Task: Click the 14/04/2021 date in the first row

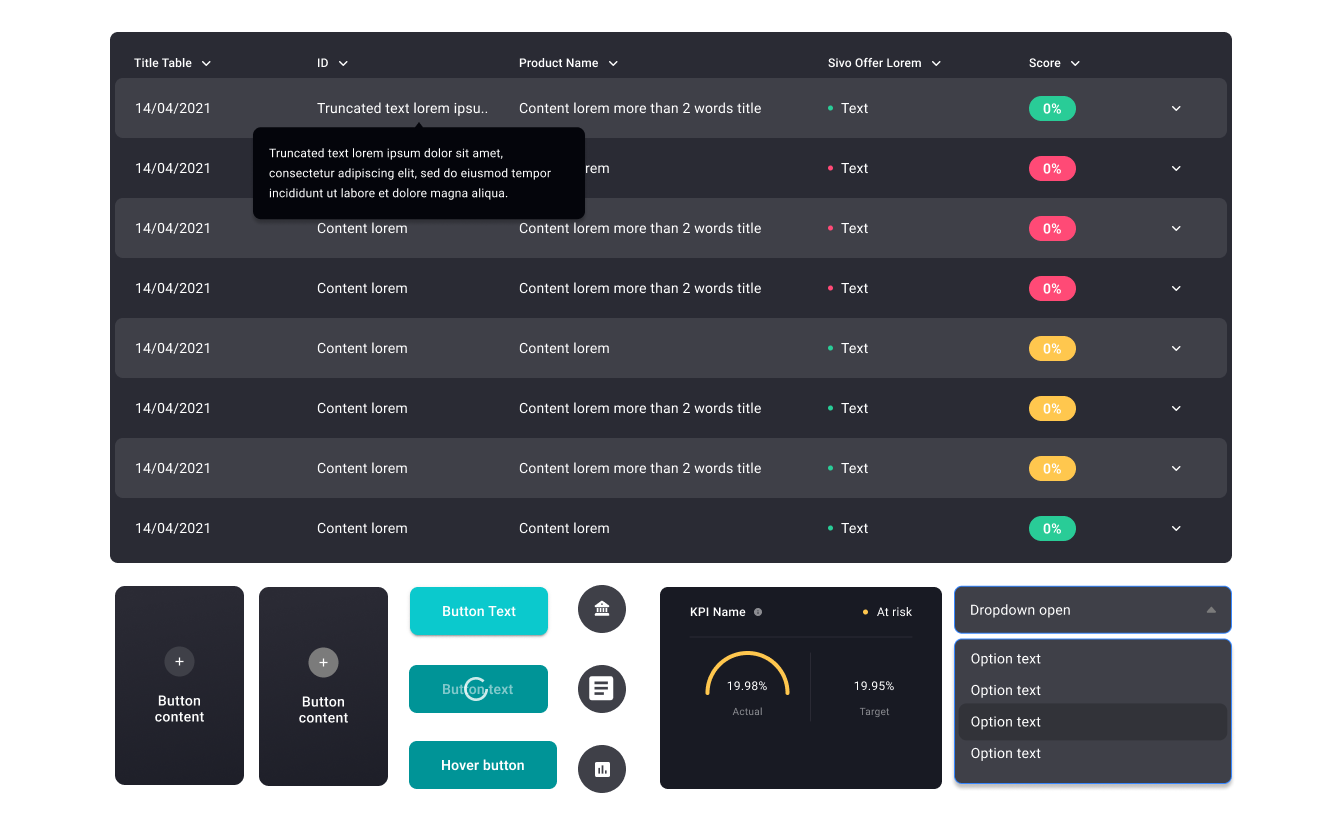Action: tap(173, 108)
